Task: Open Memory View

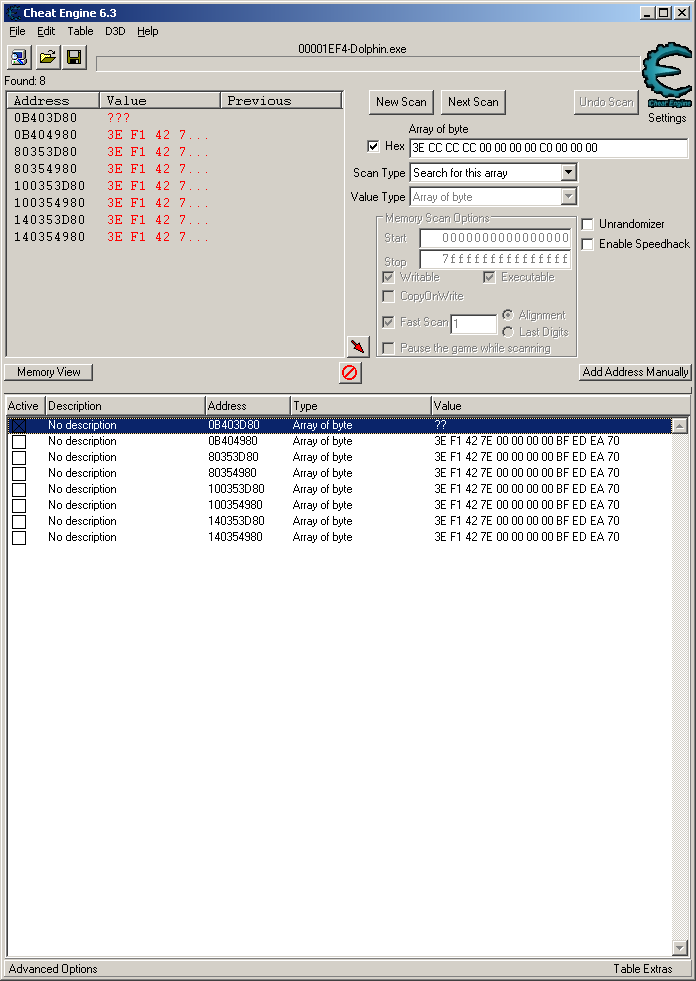Action: pos(48,372)
